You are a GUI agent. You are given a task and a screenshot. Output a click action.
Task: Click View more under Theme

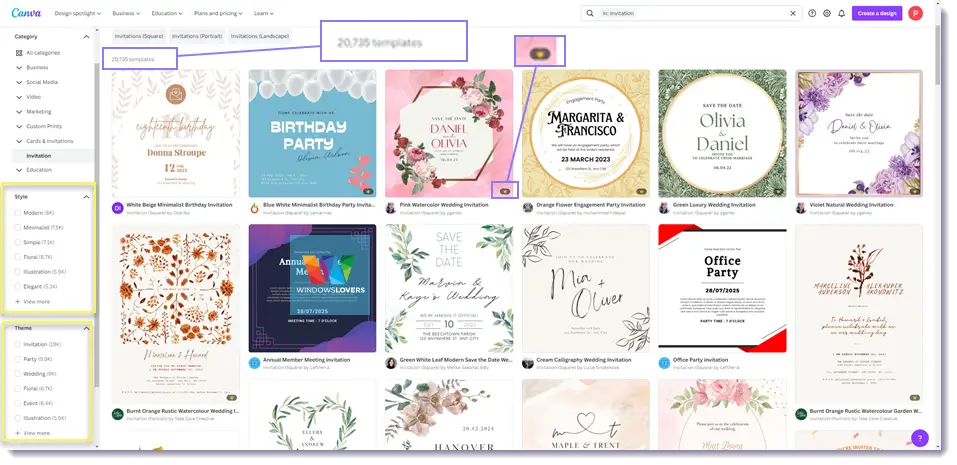[32, 433]
